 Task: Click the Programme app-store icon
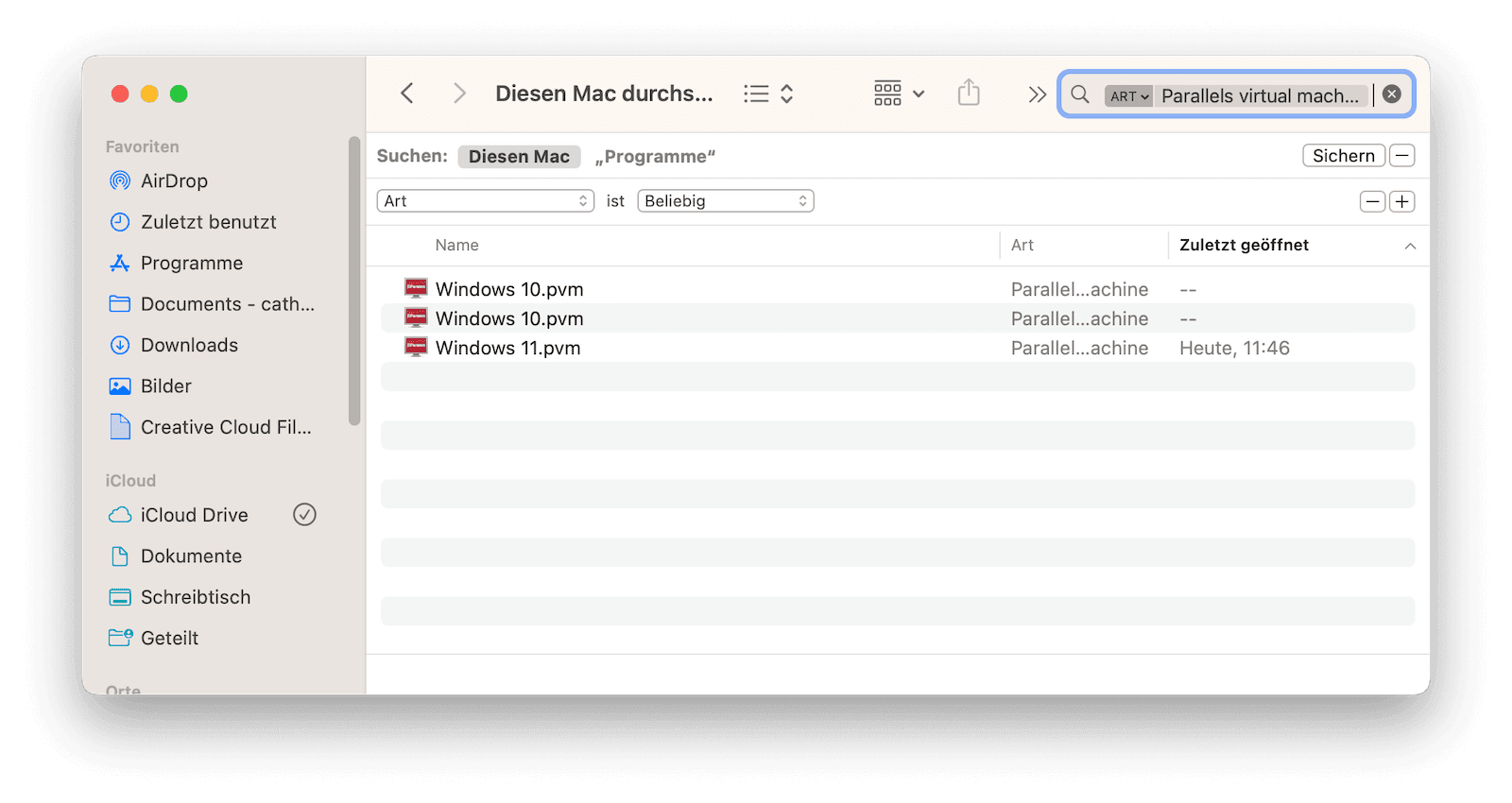coord(120,263)
